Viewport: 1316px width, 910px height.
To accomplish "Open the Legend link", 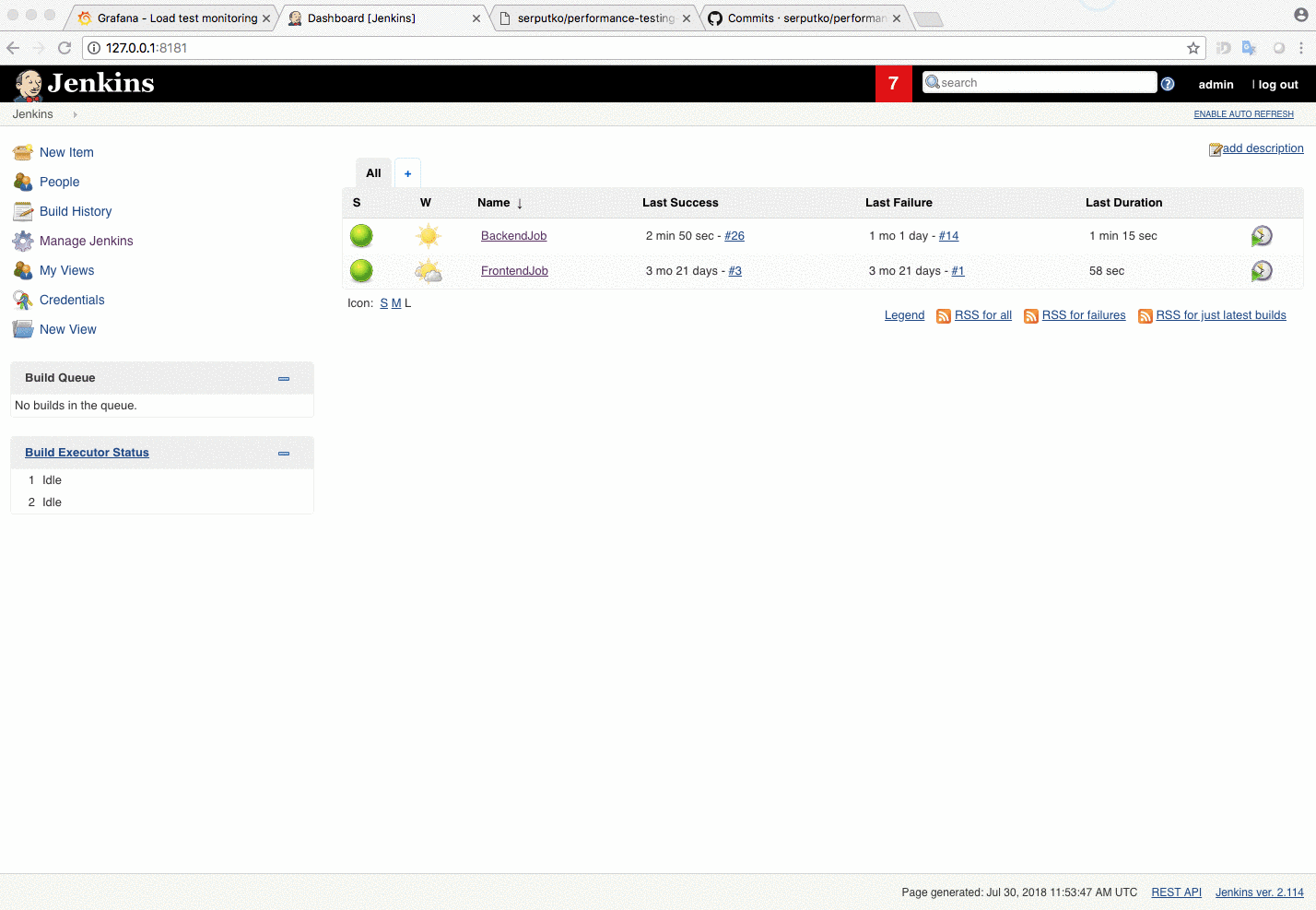I will pos(904,315).
